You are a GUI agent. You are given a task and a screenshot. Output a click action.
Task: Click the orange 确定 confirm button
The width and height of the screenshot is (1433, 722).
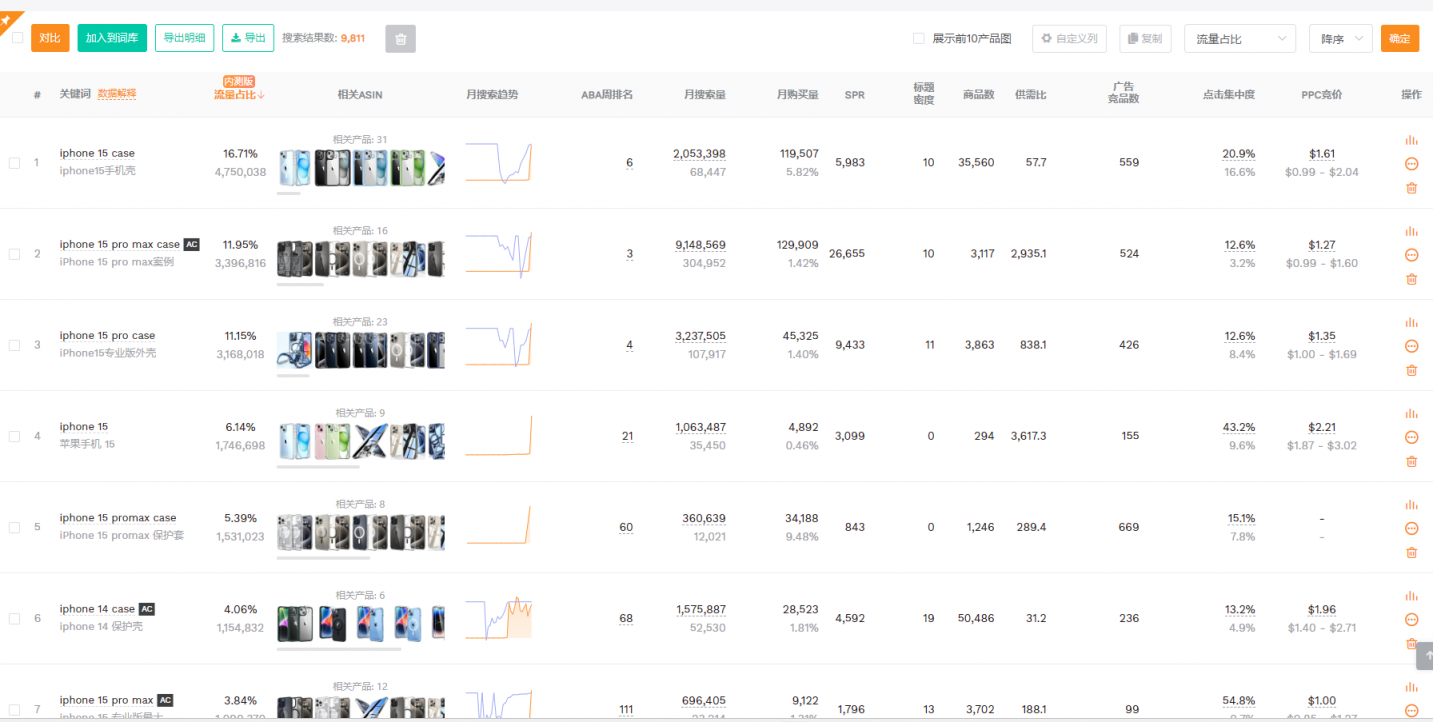(x=1400, y=39)
